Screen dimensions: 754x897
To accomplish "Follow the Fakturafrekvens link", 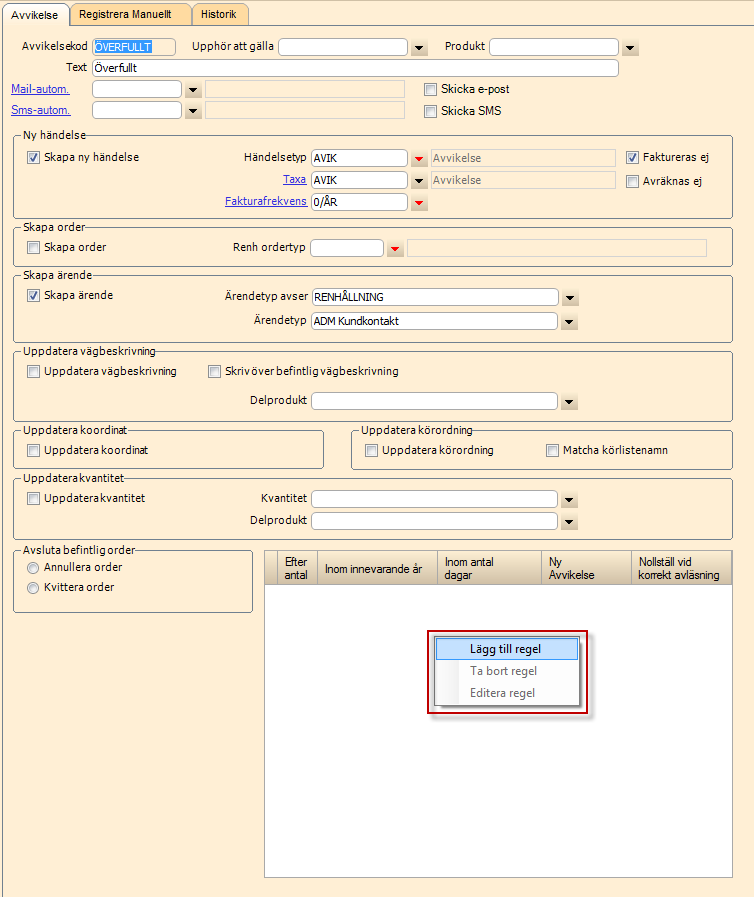I will click(265, 201).
